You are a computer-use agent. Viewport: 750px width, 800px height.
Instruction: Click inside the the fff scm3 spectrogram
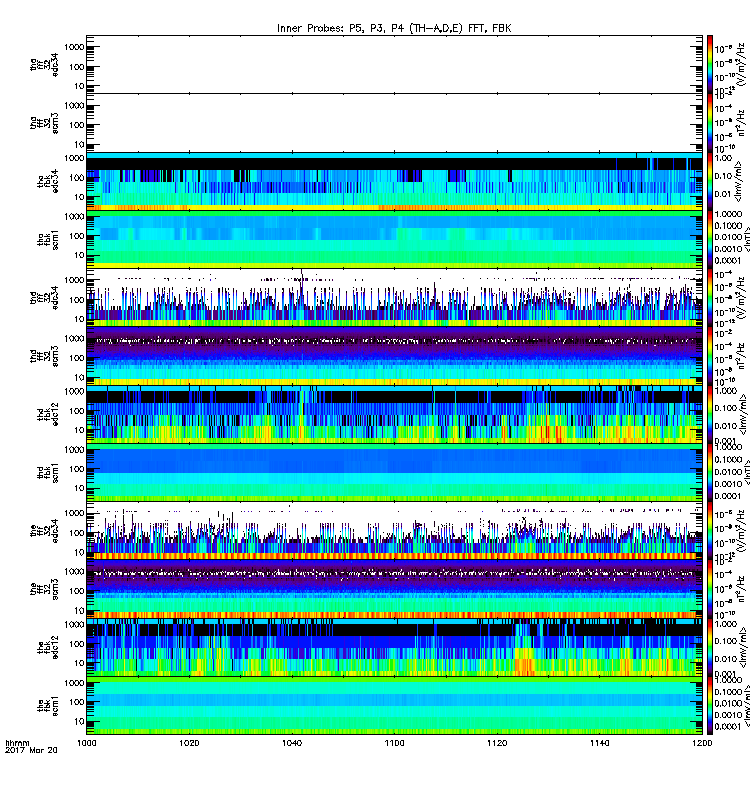[394, 589]
